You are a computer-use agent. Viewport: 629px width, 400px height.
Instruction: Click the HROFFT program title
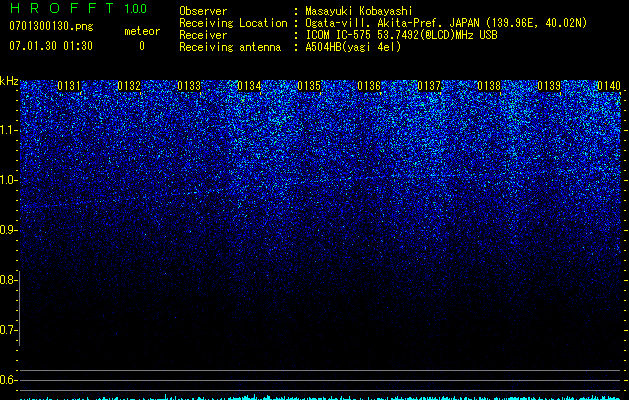[62, 8]
